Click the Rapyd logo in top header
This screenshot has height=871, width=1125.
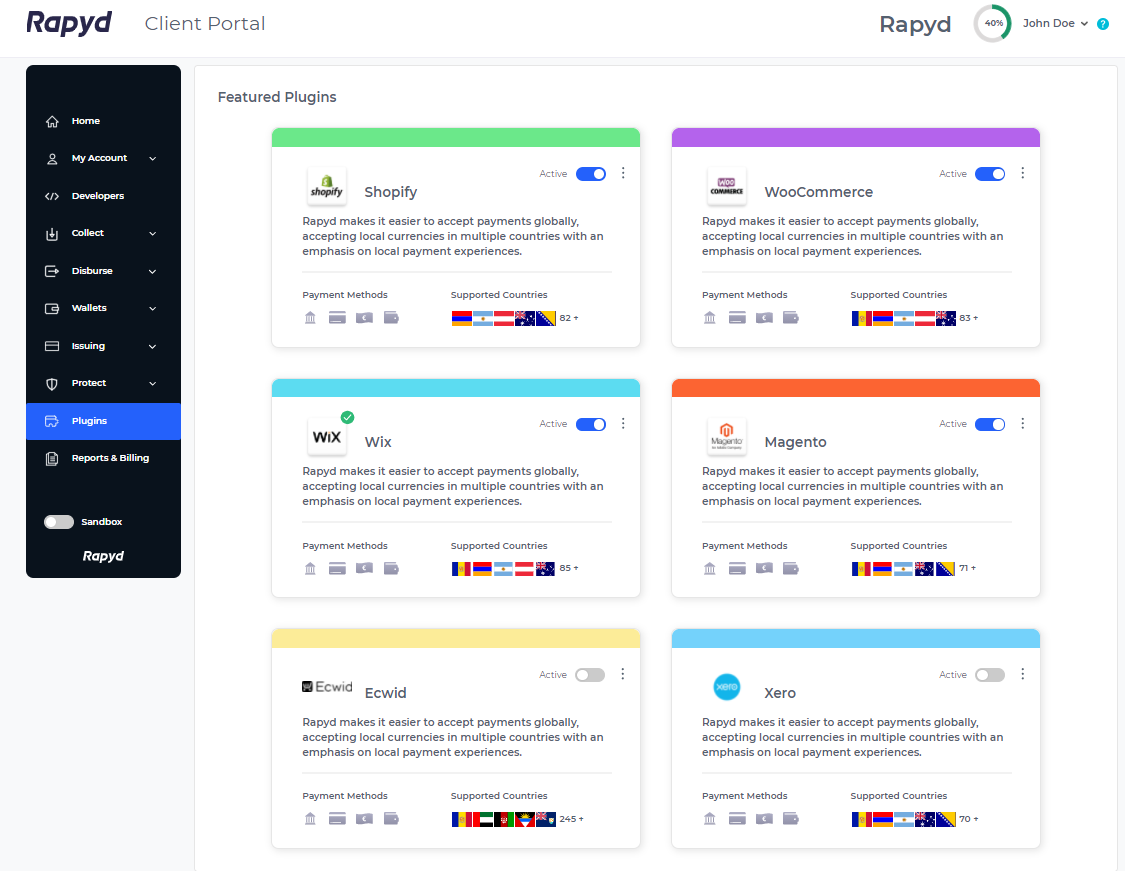(x=69, y=23)
